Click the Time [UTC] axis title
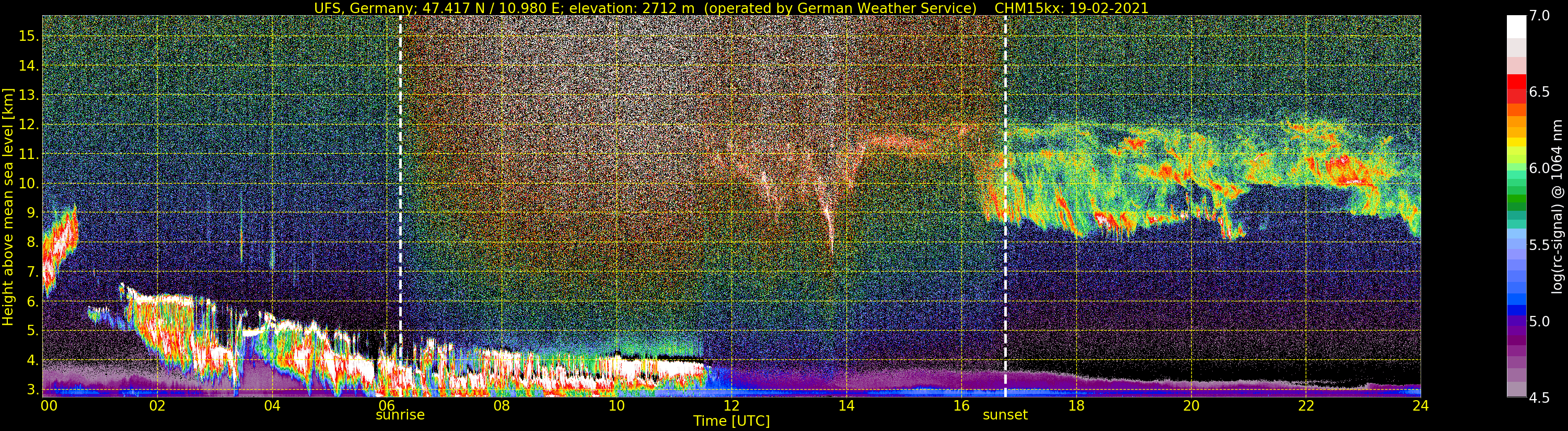Image resolution: width=1568 pixels, height=431 pixels. [x=731, y=421]
